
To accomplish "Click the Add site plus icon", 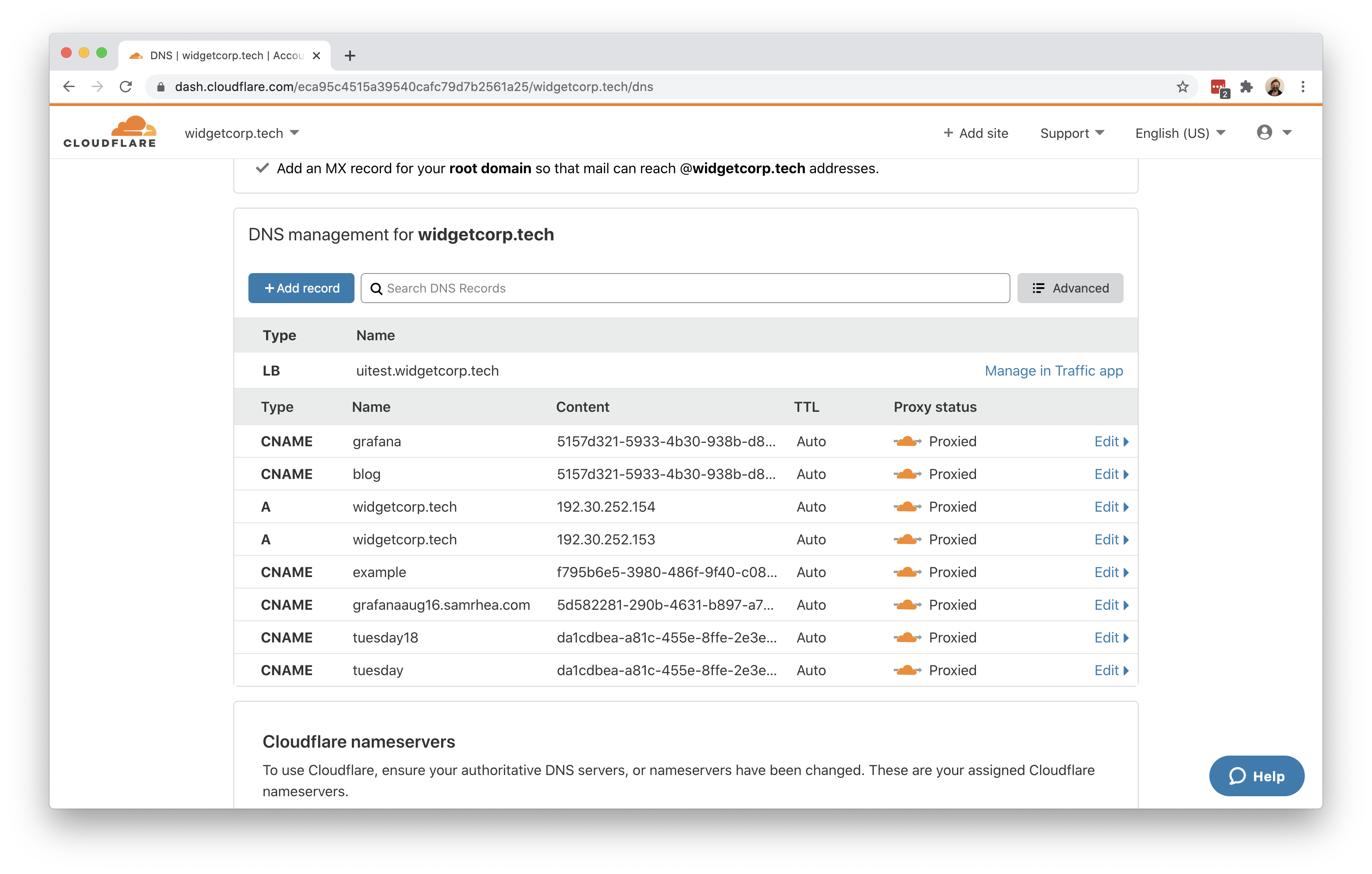I will (948, 132).
